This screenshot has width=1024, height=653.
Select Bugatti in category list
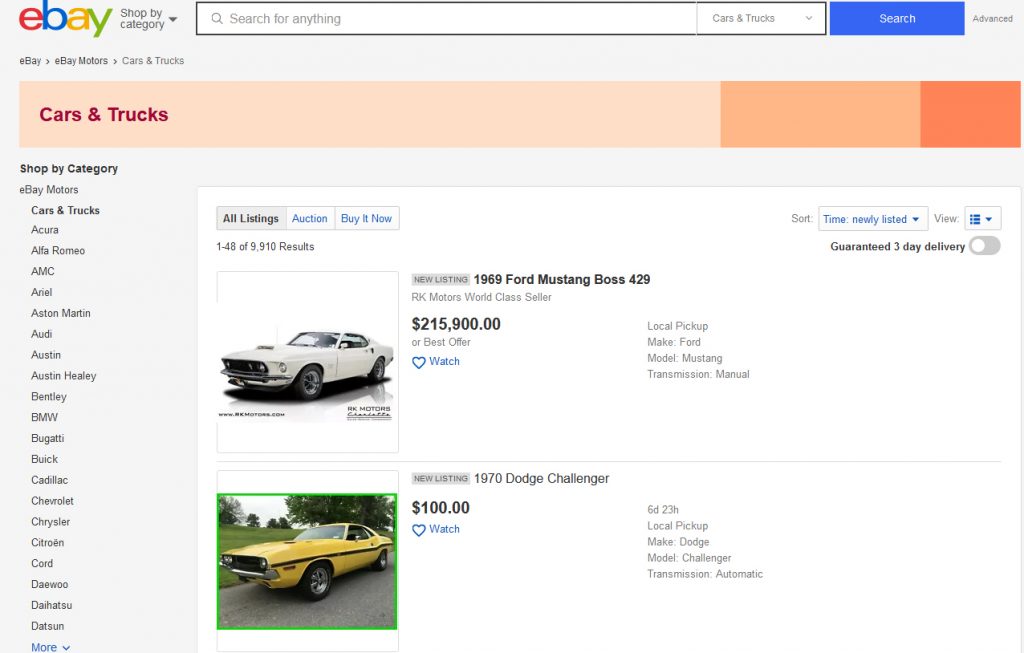pos(48,438)
